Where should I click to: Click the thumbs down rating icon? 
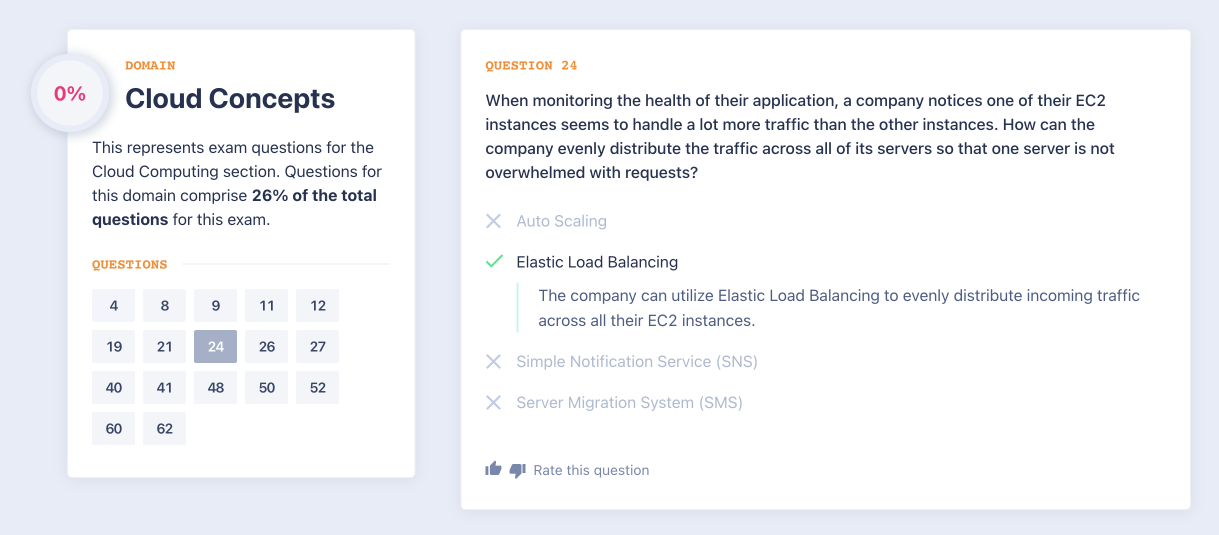coord(517,470)
